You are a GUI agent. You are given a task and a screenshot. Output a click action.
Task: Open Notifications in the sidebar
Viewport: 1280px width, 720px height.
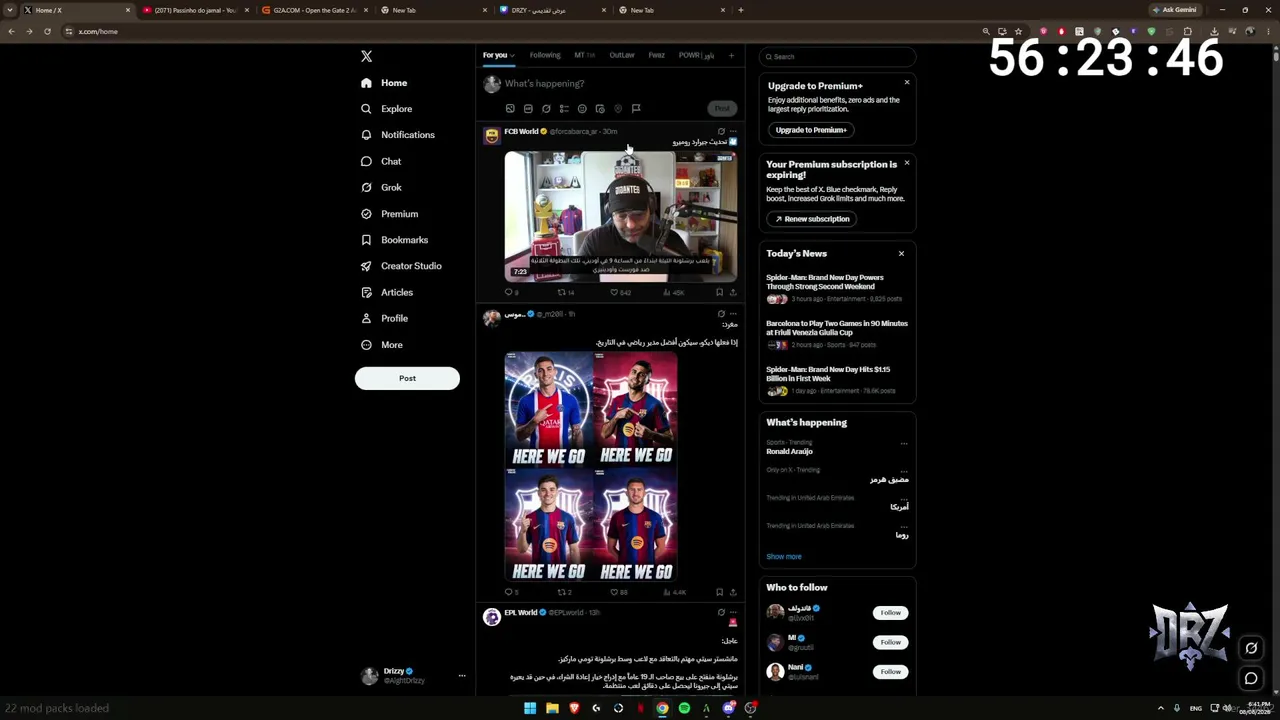pyautogui.click(x=397, y=135)
